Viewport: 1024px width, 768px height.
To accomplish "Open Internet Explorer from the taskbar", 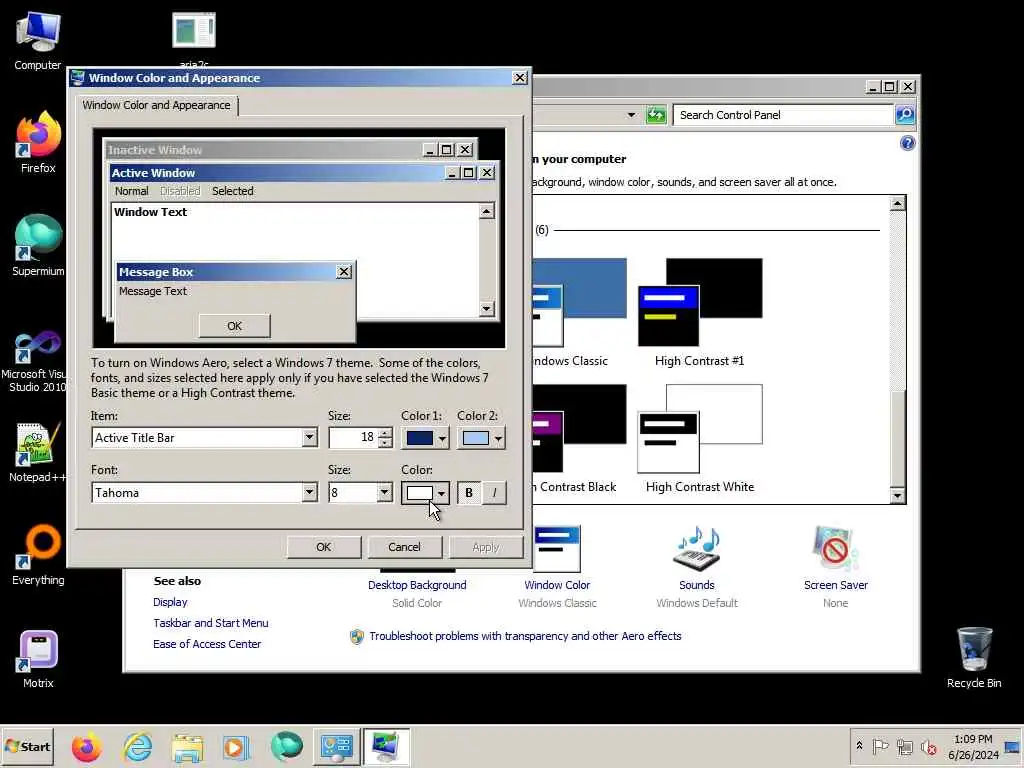I will click(x=138, y=747).
